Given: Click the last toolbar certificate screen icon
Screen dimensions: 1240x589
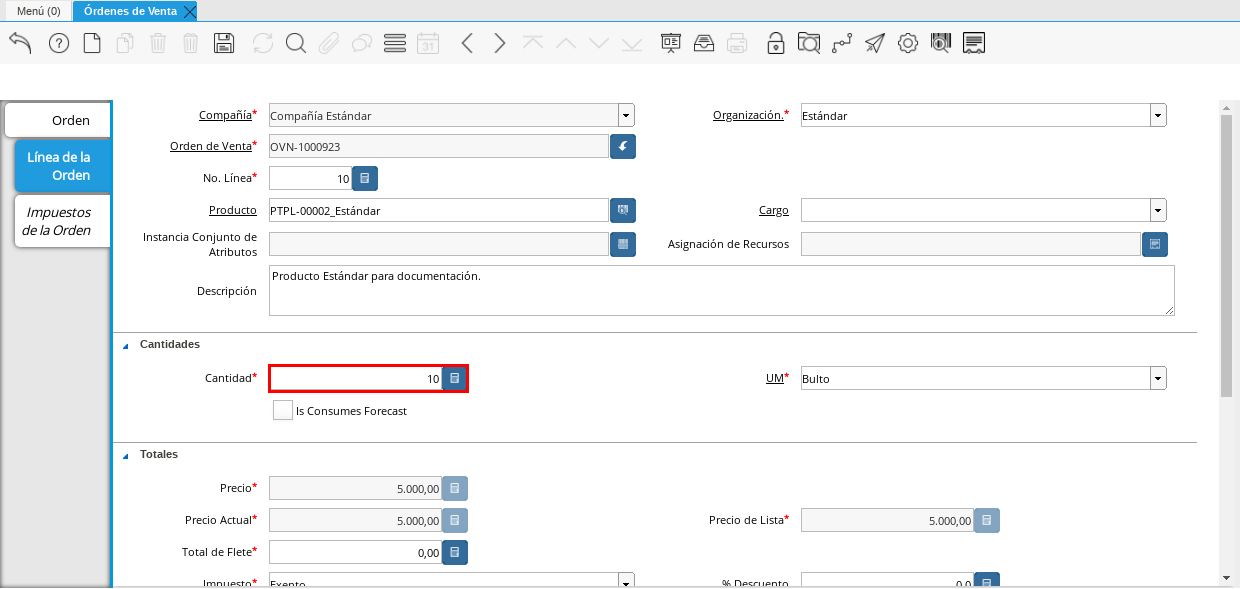Looking at the screenshot, I should point(974,43).
